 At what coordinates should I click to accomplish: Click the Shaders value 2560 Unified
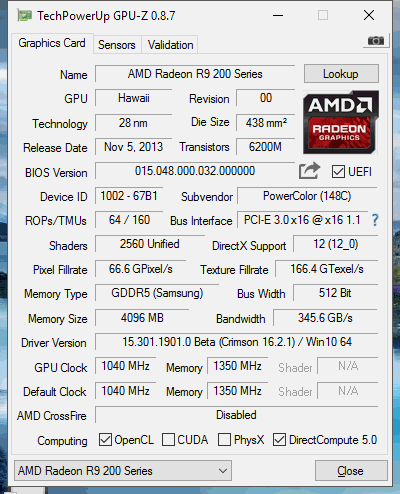[150, 244]
